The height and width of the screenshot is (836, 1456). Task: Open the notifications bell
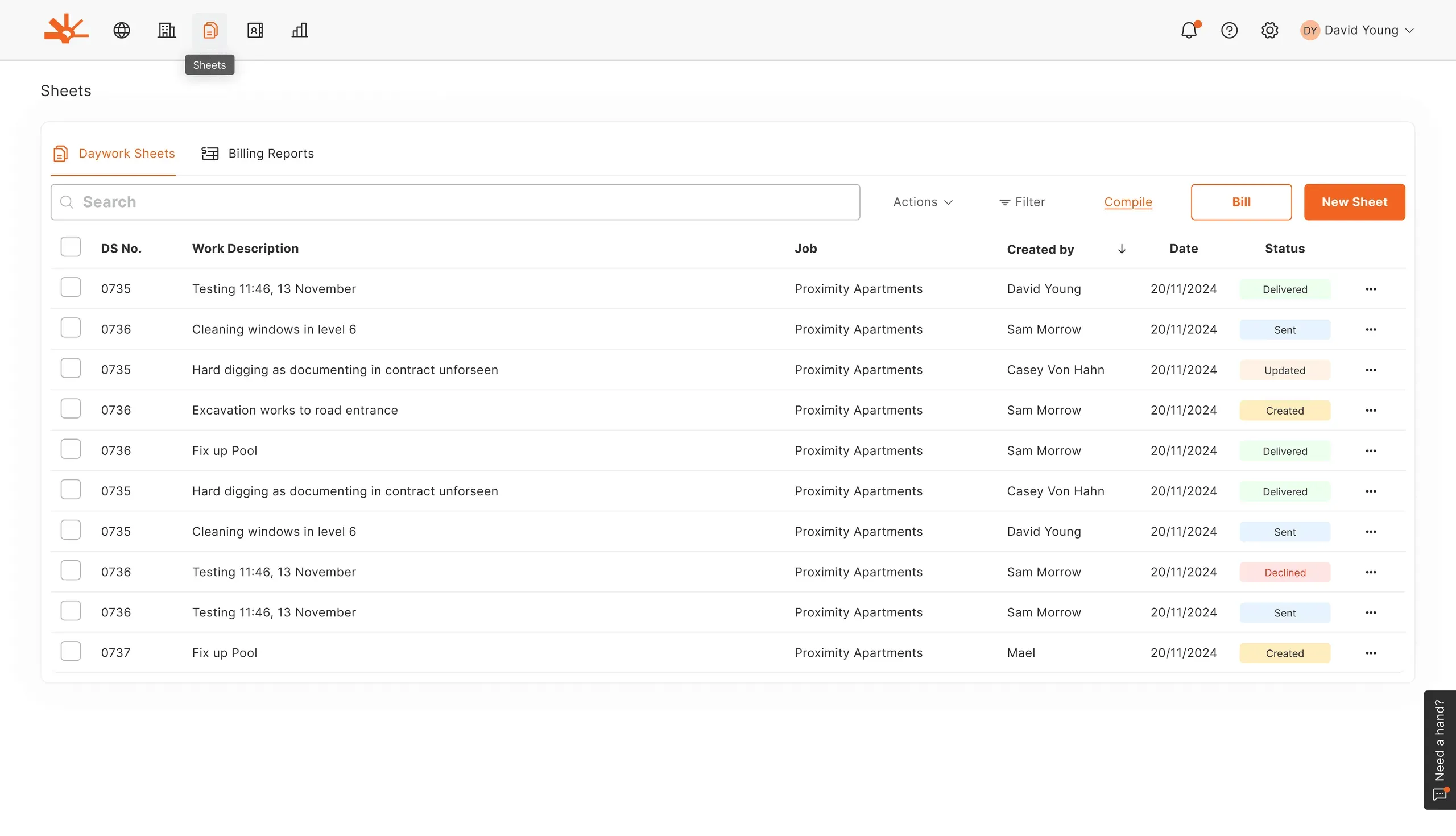[x=1189, y=30]
